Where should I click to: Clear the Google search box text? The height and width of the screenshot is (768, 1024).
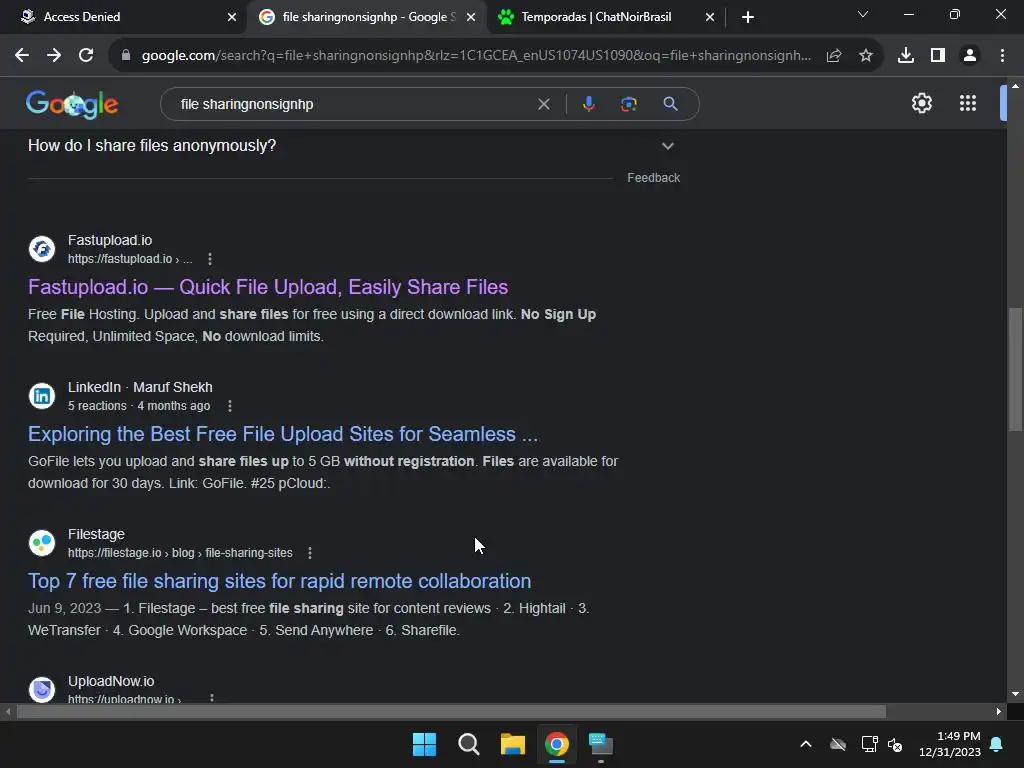click(543, 104)
